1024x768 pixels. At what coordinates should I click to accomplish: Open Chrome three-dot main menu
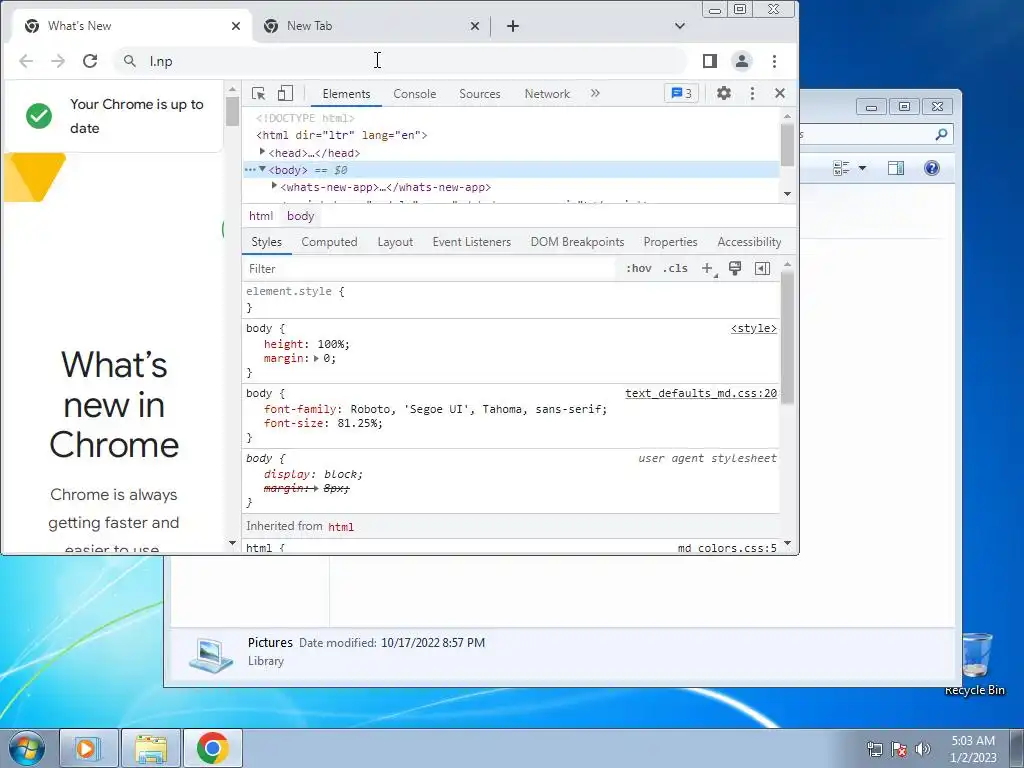775,61
